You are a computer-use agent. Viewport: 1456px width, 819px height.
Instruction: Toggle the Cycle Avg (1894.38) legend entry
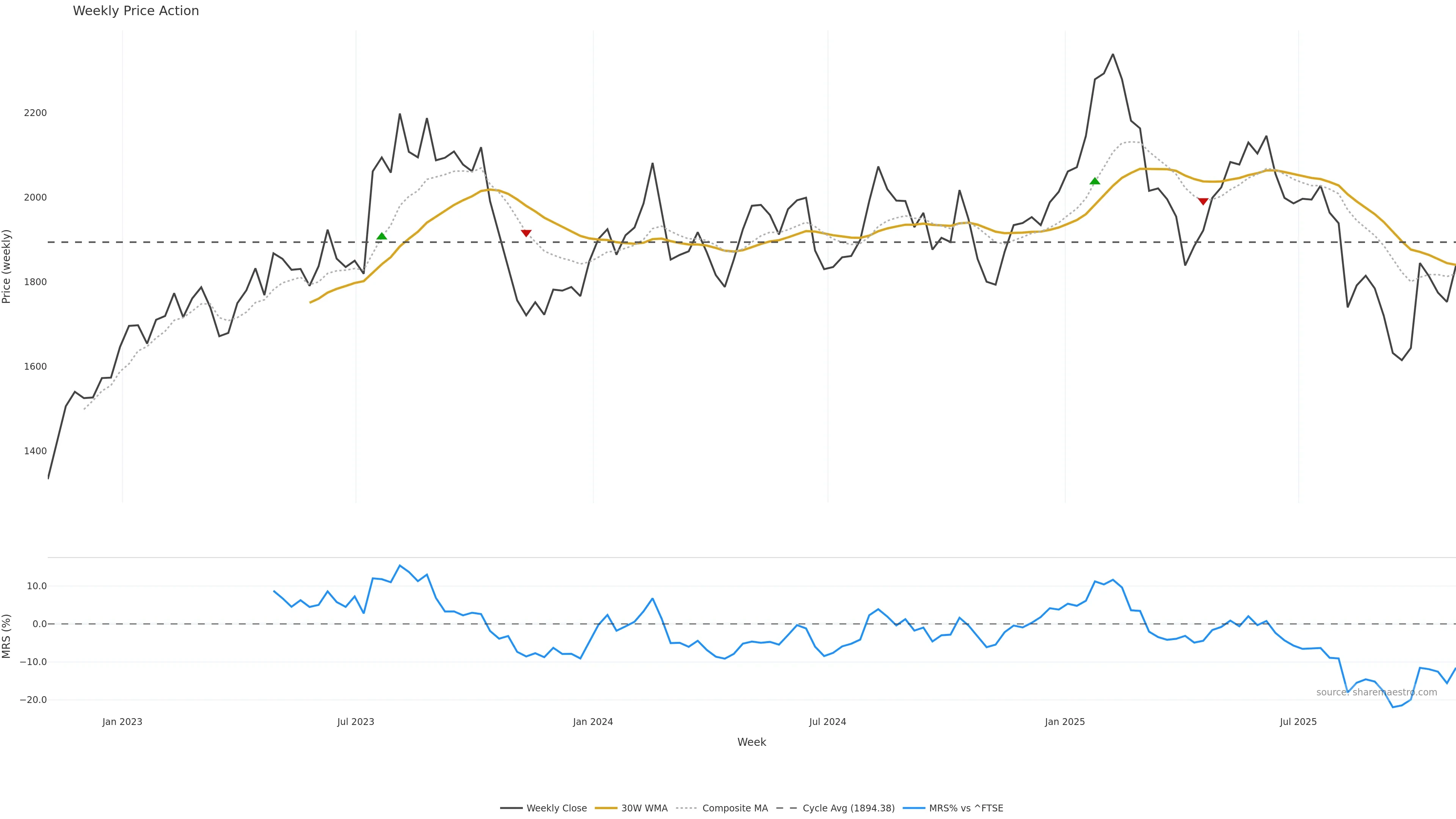(849, 808)
